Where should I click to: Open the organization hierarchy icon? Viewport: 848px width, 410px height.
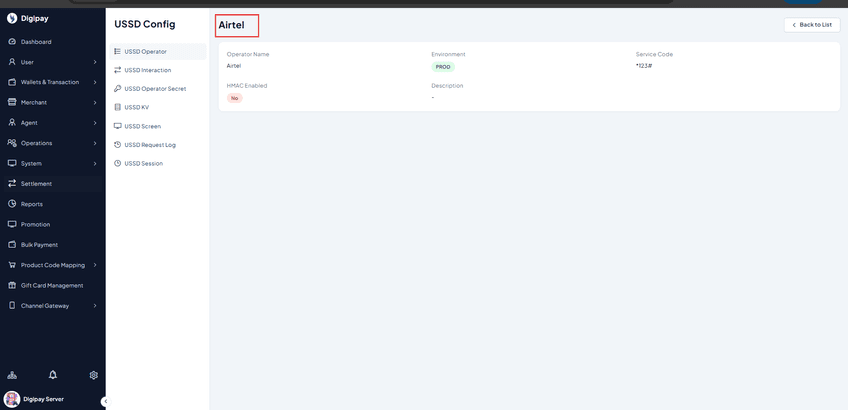12,375
